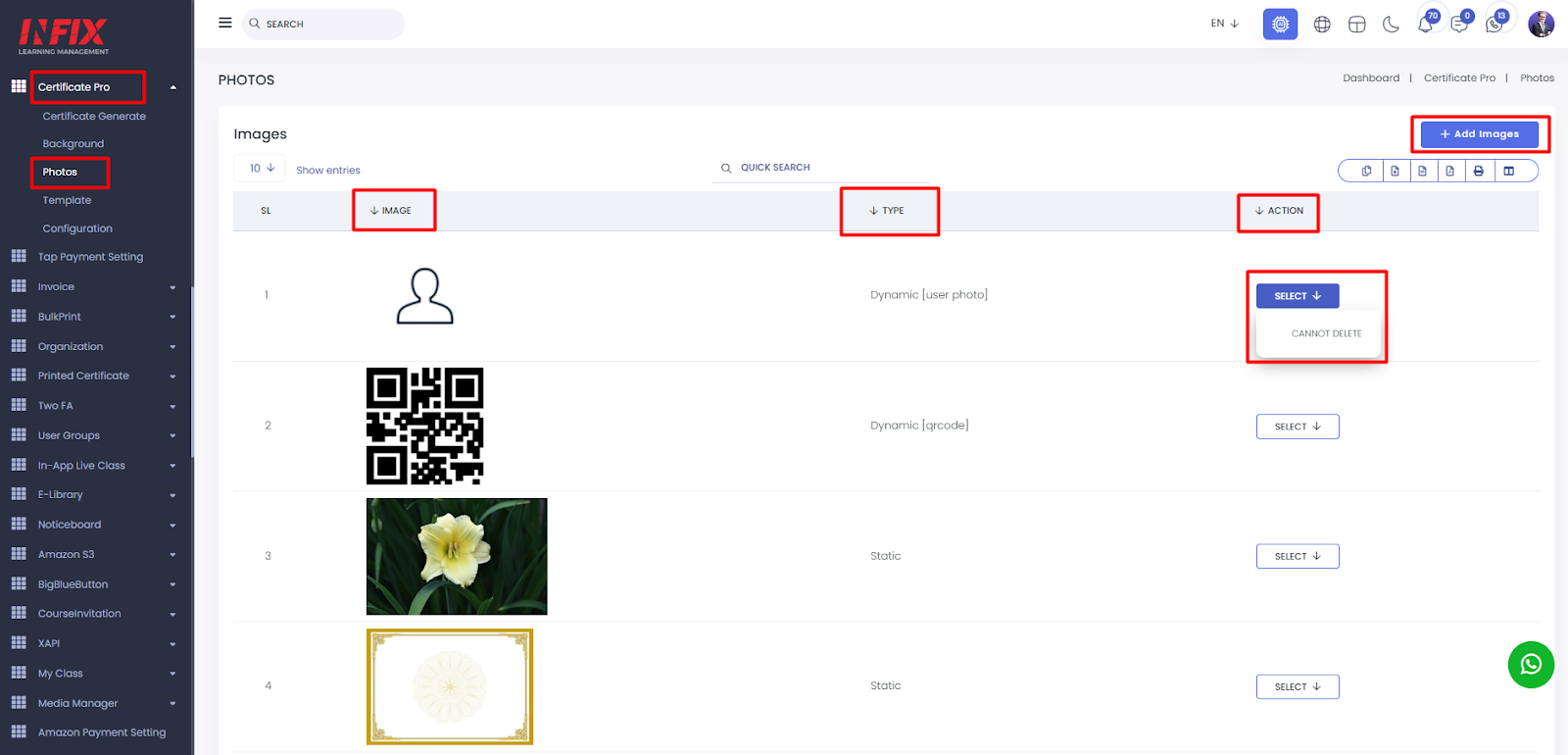Viewport: 1568px width, 755px height.
Task: Click the Infix LMS logo
Action: [x=64, y=36]
